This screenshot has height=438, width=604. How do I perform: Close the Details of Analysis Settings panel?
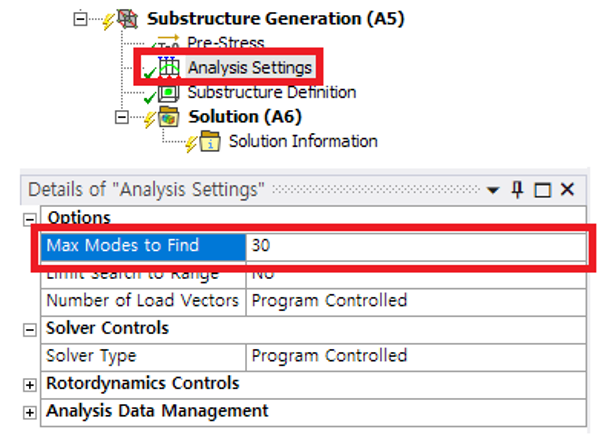pyautogui.click(x=567, y=190)
